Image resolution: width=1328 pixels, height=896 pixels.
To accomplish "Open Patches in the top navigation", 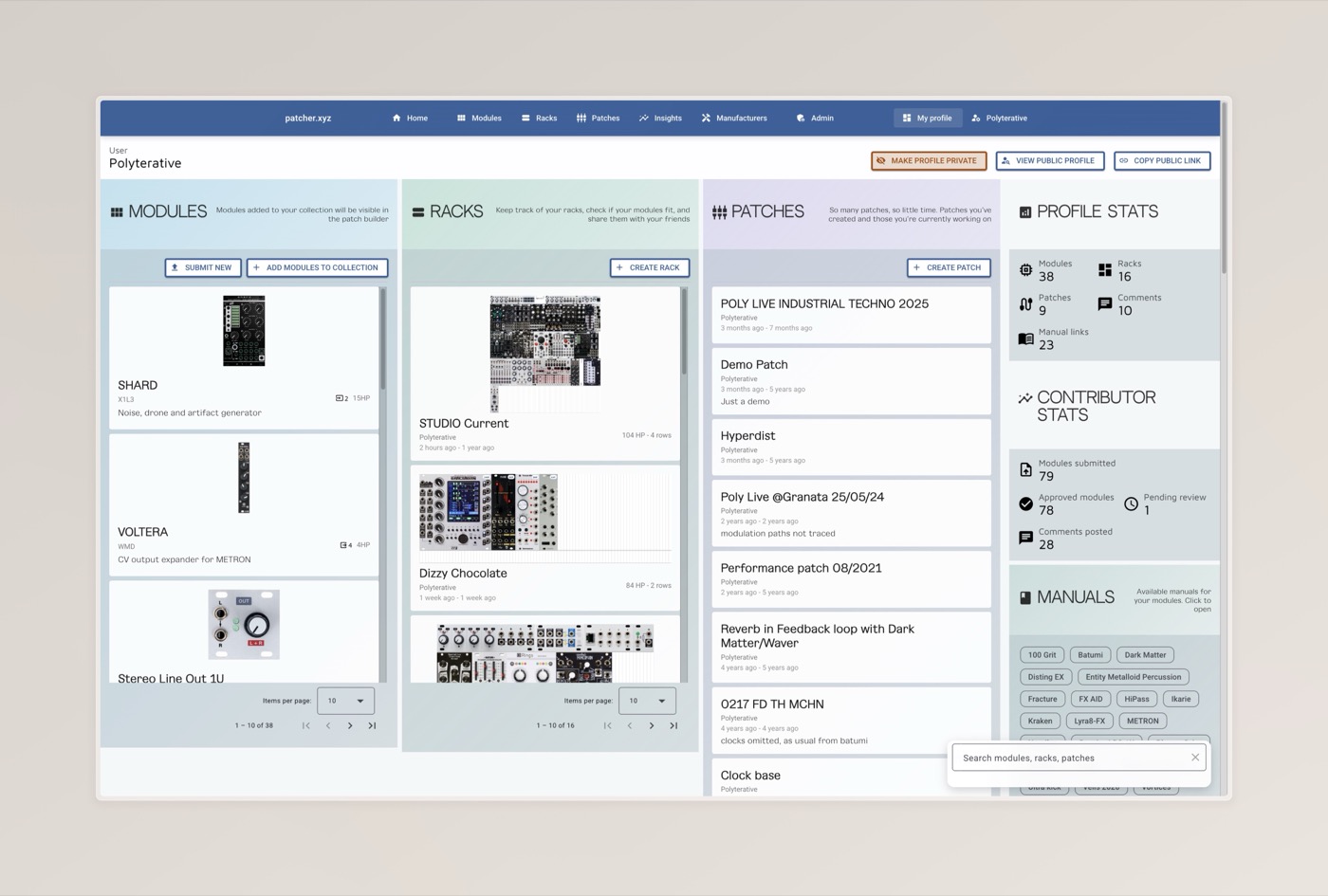I will [x=598, y=119].
